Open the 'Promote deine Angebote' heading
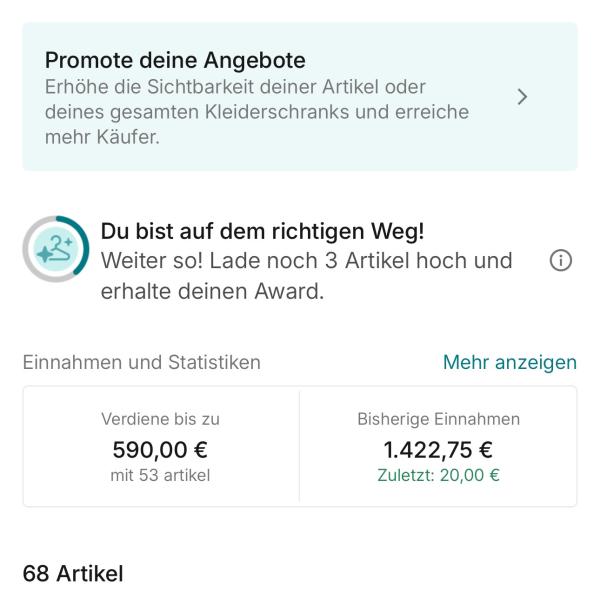600x612 pixels. [x=175, y=60]
